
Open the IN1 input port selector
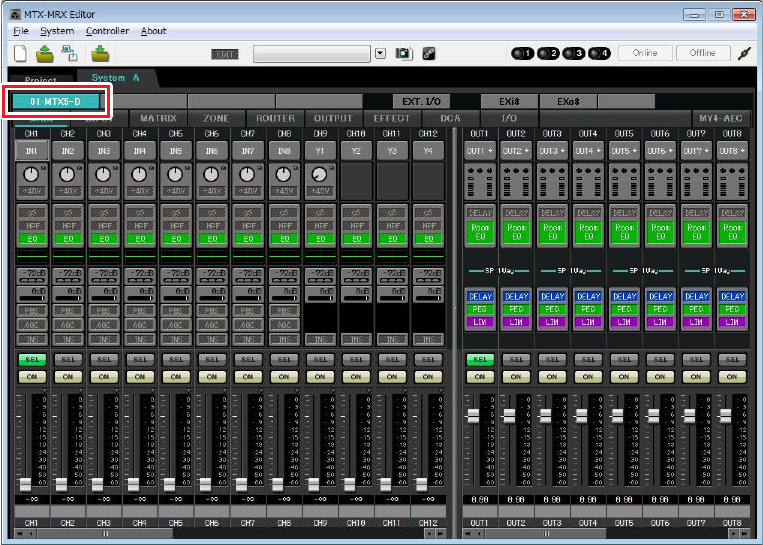[x=32, y=151]
